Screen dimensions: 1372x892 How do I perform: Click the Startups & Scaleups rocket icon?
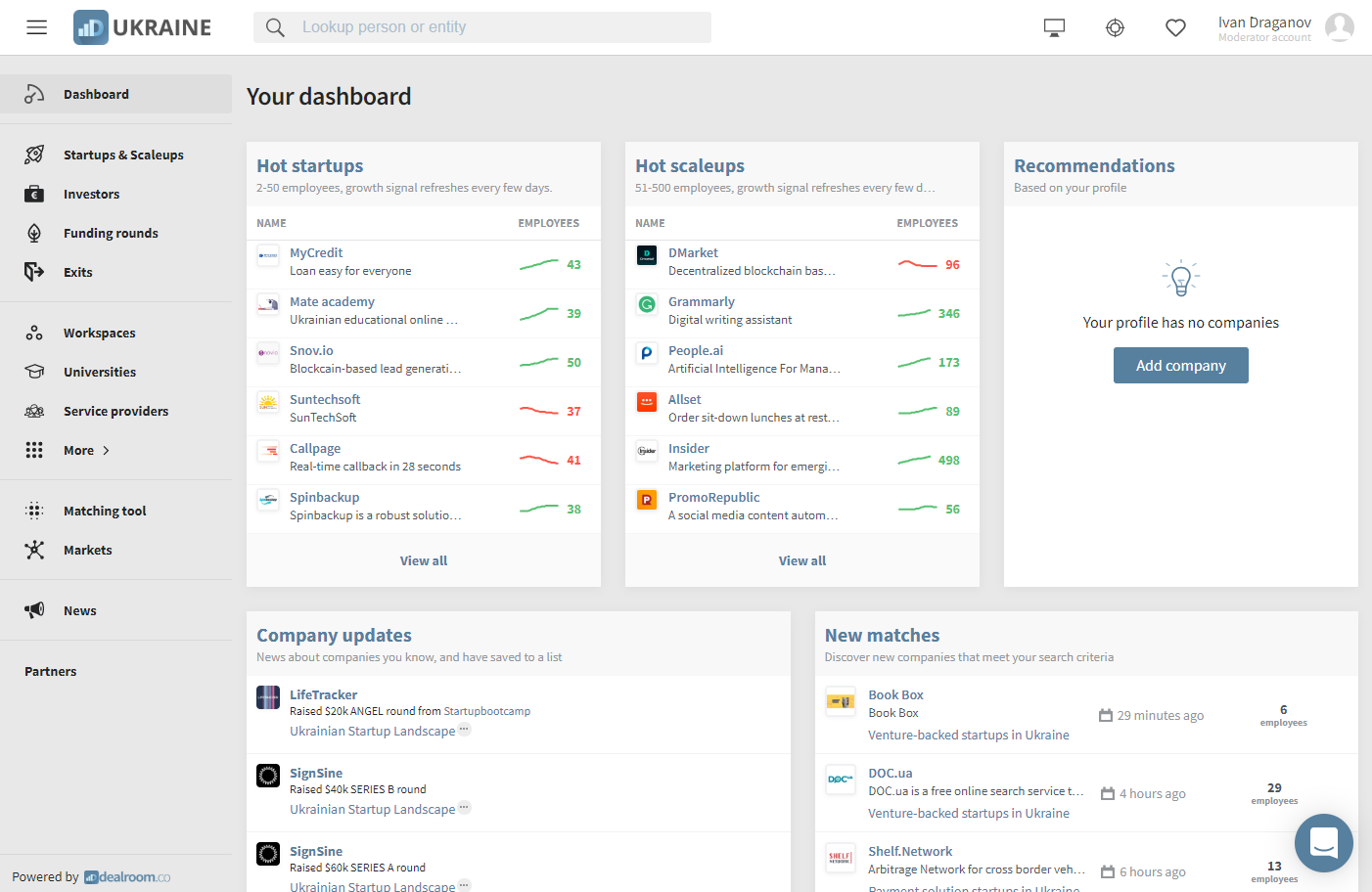[x=33, y=154]
